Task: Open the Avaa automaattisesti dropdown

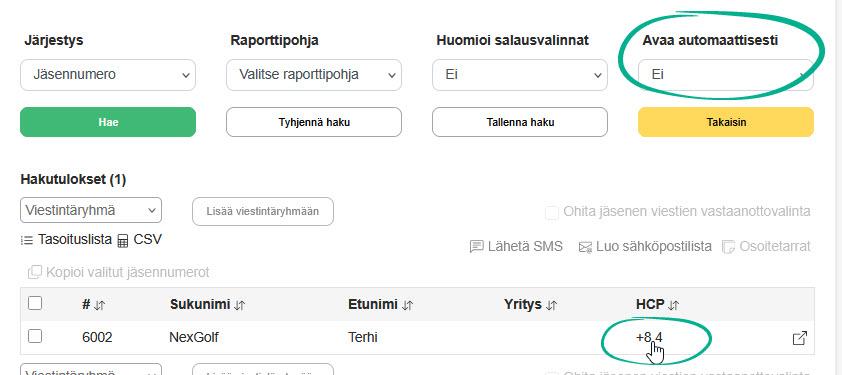Action: 725,75
